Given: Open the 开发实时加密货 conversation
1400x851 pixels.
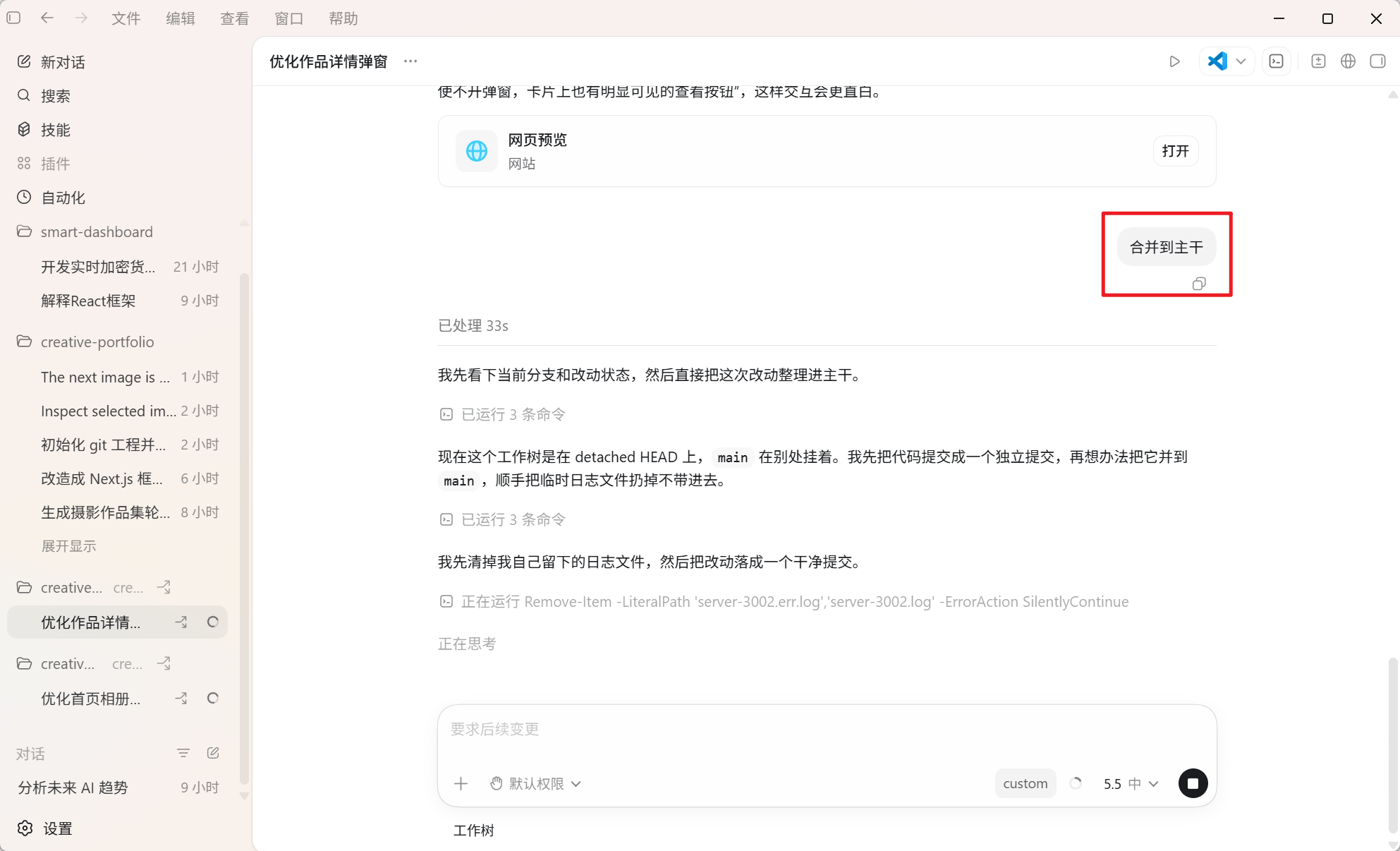Looking at the screenshot, I should coord(118,267).
